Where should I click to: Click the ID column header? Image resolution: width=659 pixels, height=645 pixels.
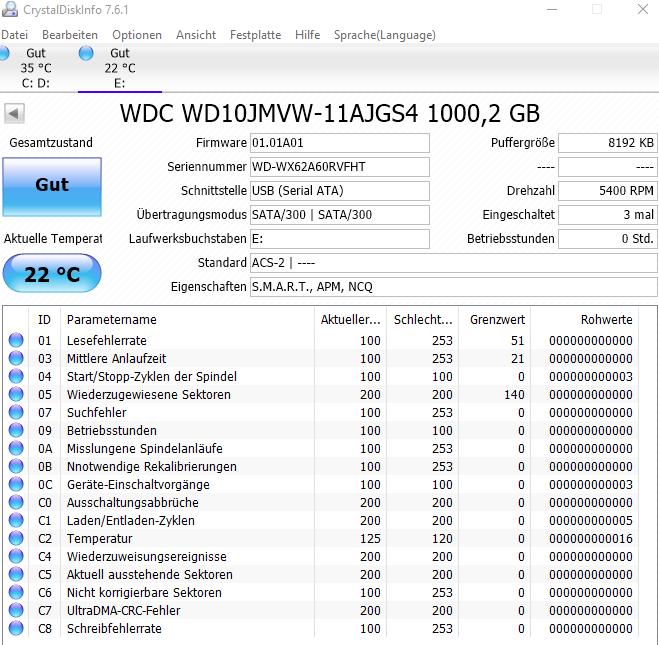click(44, 320)
